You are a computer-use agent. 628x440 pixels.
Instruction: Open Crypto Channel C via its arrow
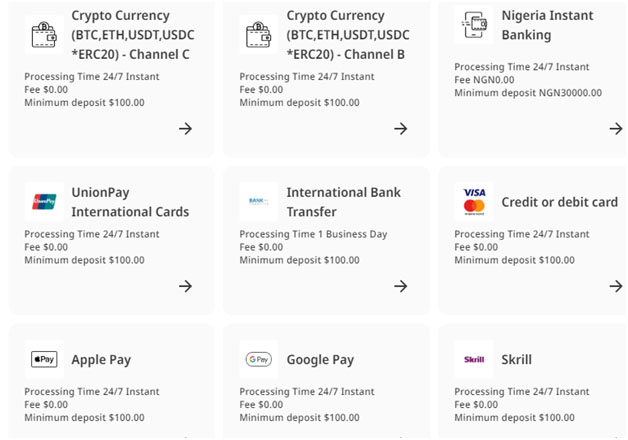[185, 128]
